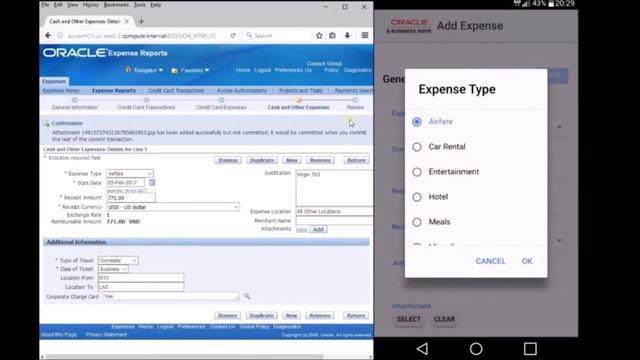Click the top Duplicate button
This screenshot has width=640, height=360.
tap(262, 160)
